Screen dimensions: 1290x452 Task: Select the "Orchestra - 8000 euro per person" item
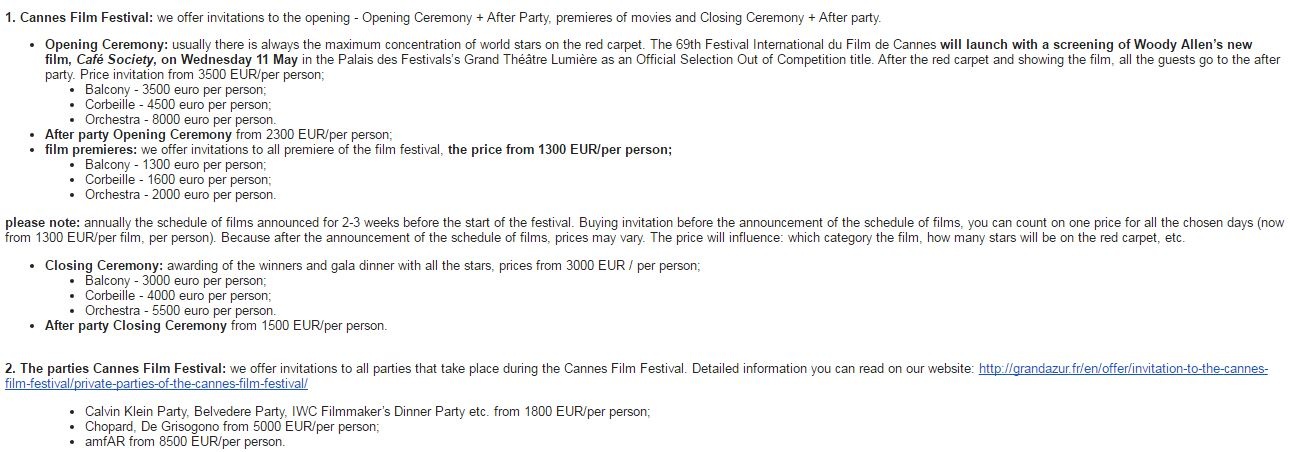coord(180,119)
